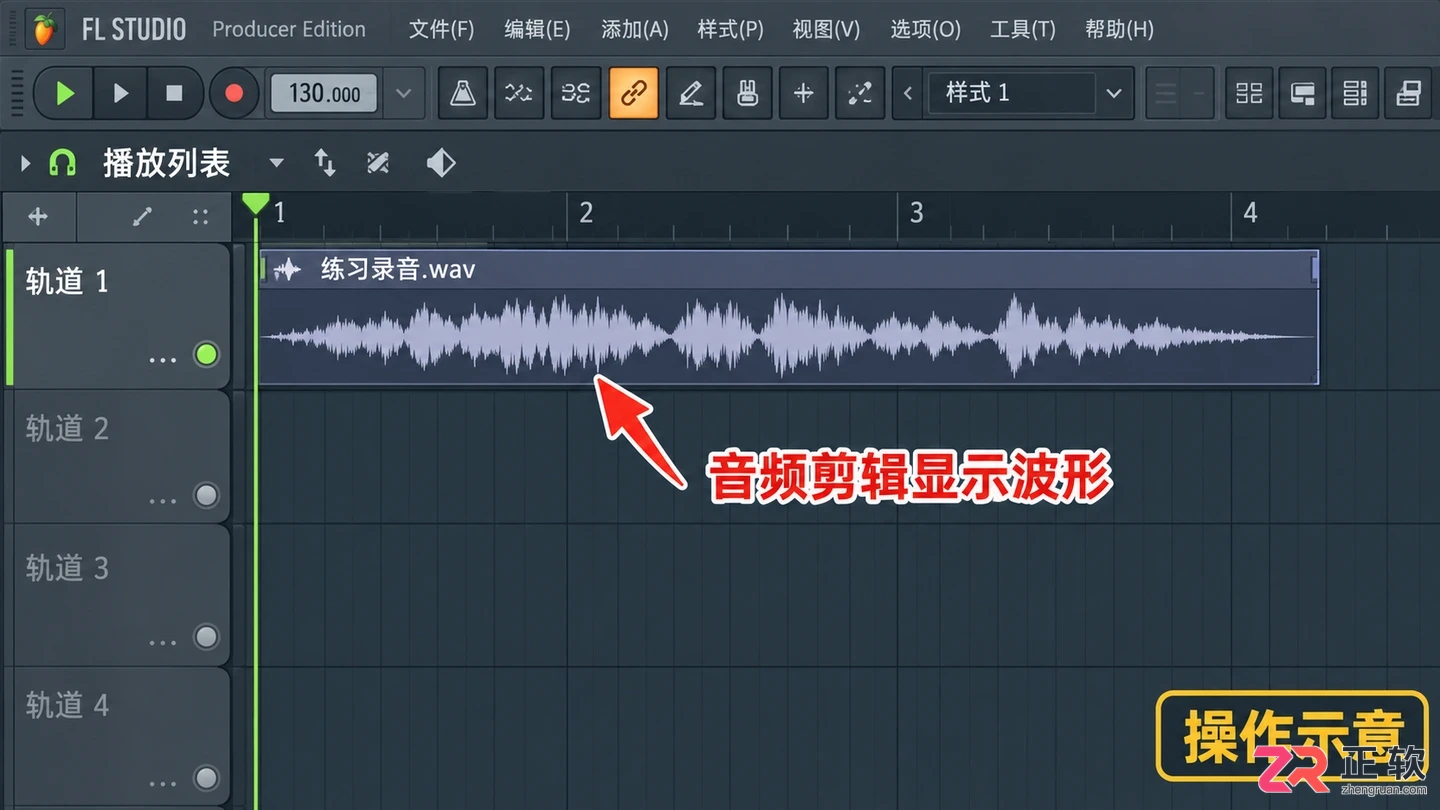Expand the triangle left of the headphones icon
Screen dimensions: 1440x810
tap(26, 162)
